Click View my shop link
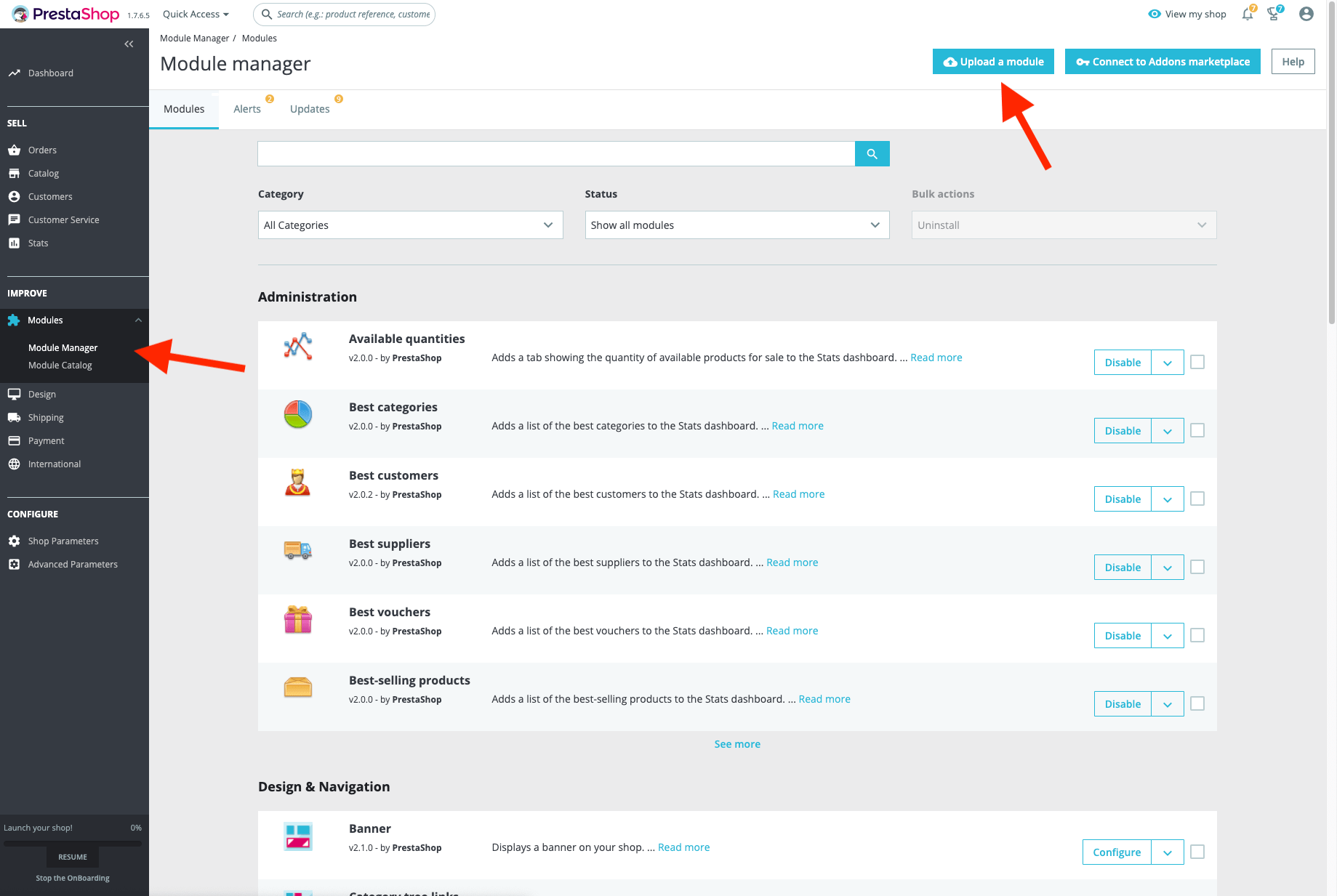 pyautogui.click(x=1187, y=15)
